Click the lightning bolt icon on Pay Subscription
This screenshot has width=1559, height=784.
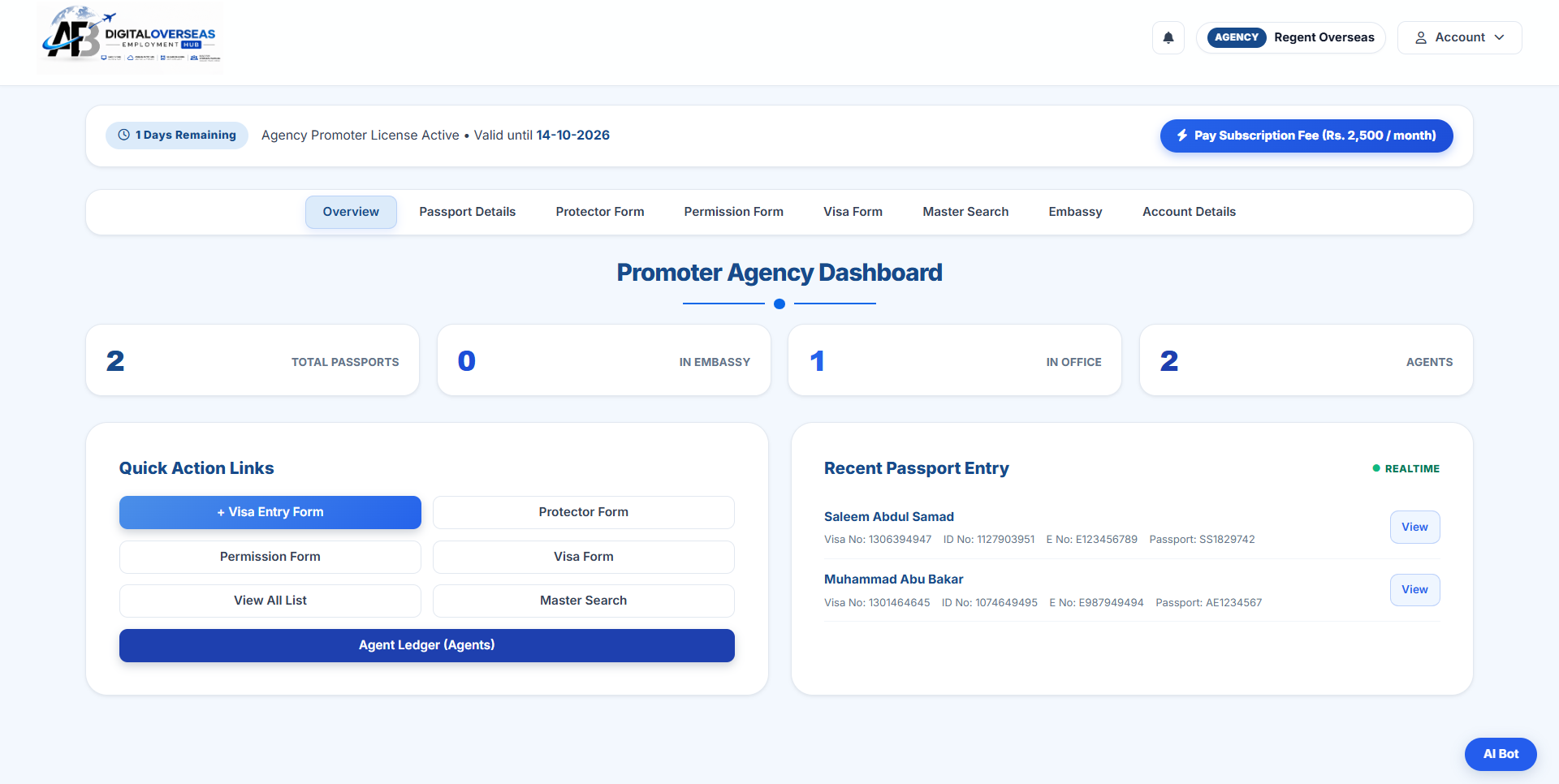coord(1182,136)
